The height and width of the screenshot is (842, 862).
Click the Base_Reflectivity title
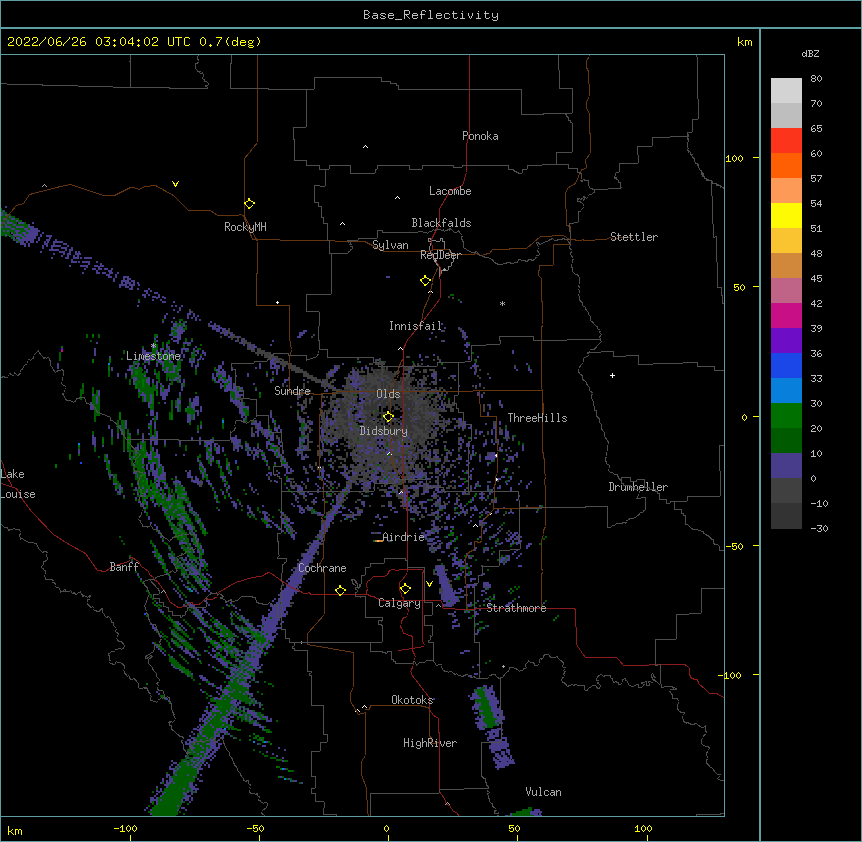[x=431, y=15]
